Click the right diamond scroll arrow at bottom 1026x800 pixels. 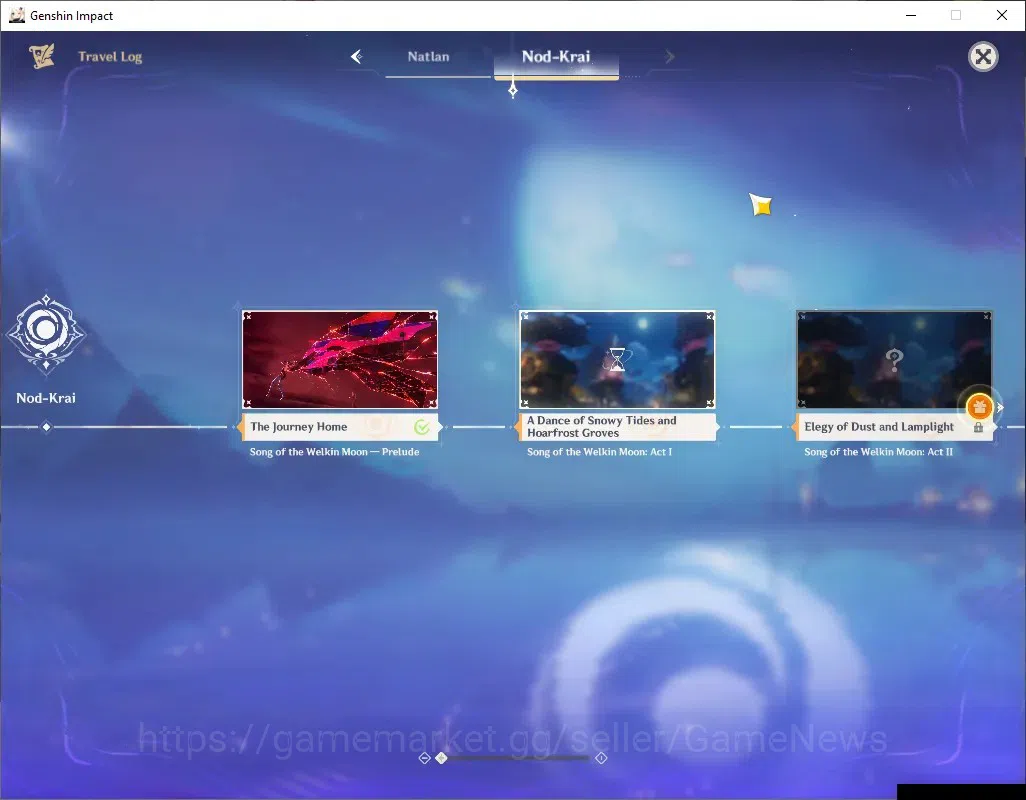click(601, 758)
